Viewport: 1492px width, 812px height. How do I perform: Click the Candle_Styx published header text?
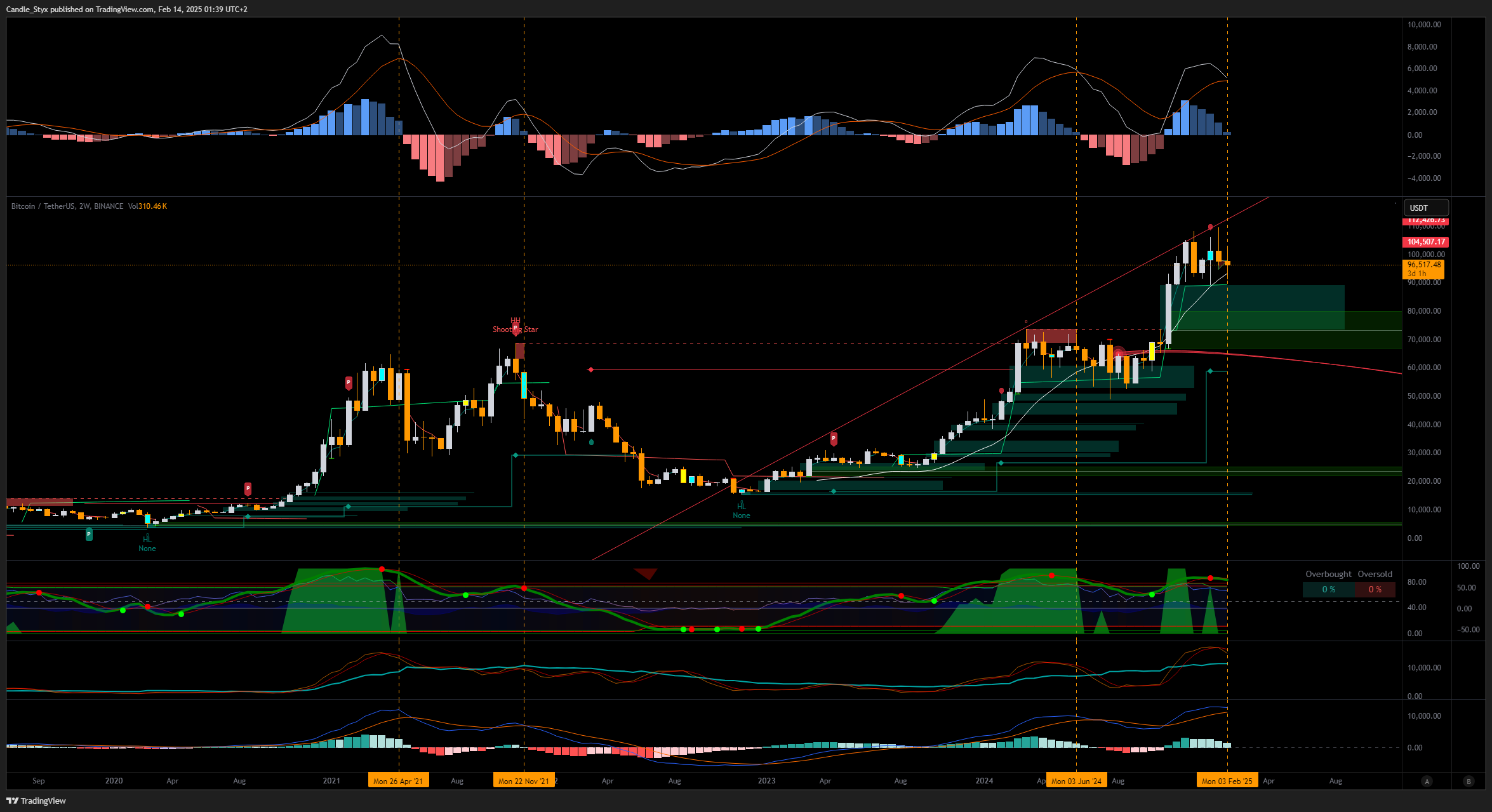pyautogui.click(x=127, y=10)
